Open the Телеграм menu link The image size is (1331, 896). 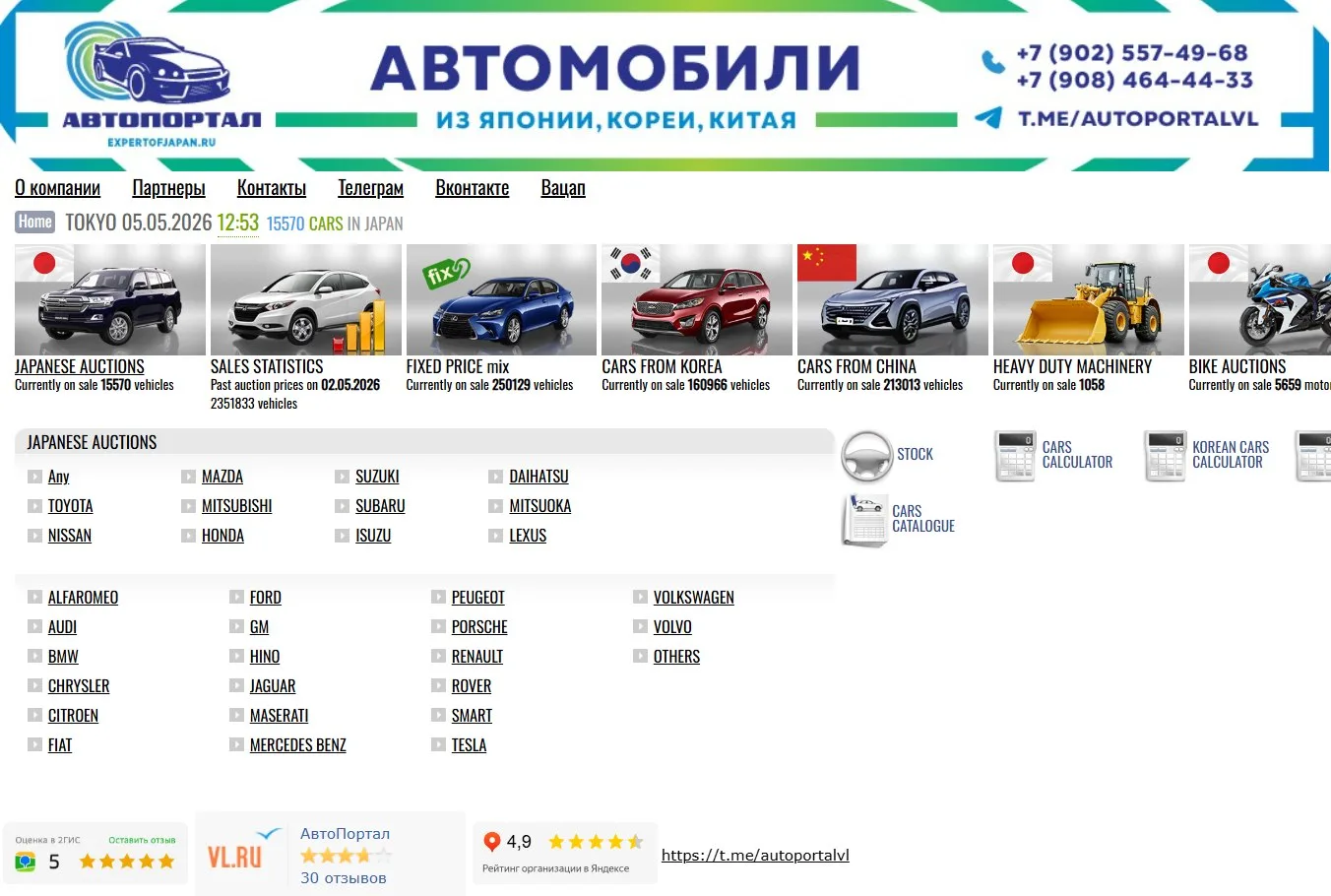[370, 188]
